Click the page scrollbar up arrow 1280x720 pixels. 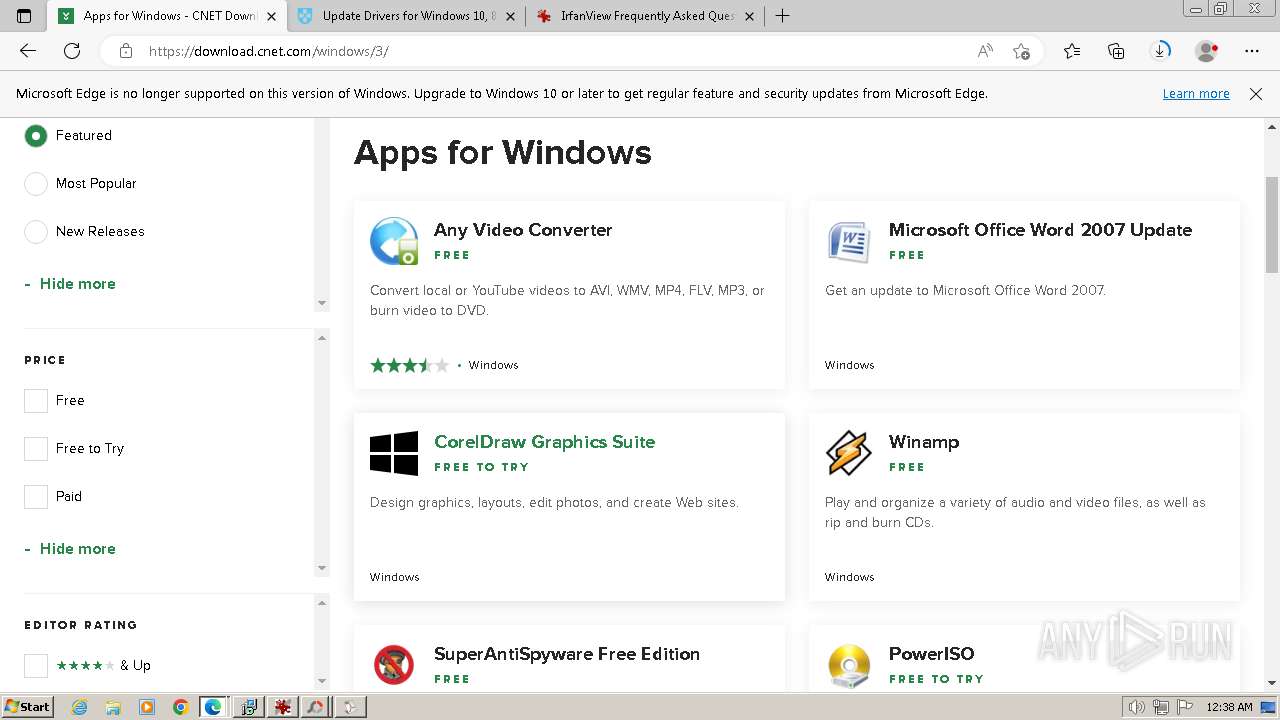[x=1272, y=127]
